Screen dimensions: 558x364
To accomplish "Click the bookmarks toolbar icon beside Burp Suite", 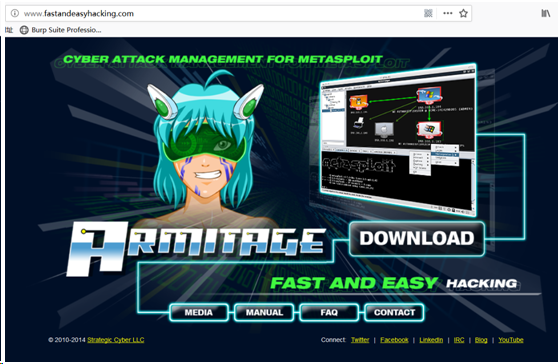I will pos(9,30).
